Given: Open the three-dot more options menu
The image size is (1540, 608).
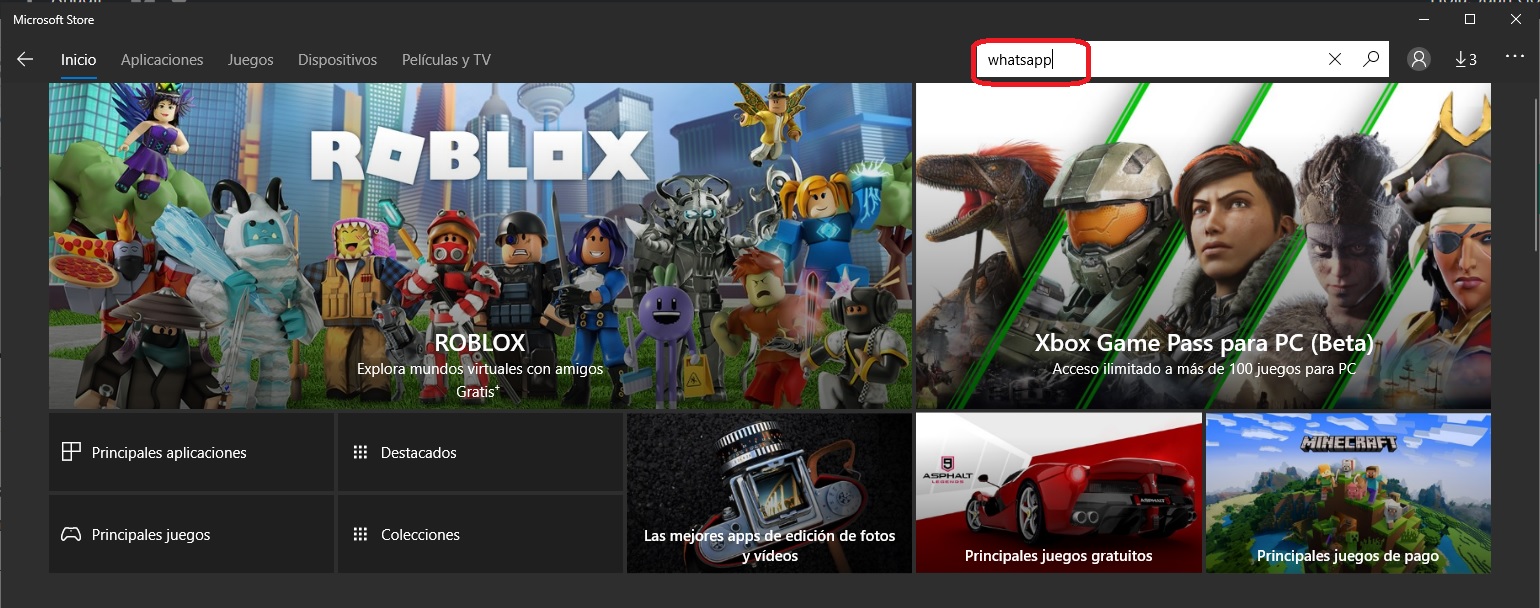Looking at the screenshot, I should point(1514,58).
